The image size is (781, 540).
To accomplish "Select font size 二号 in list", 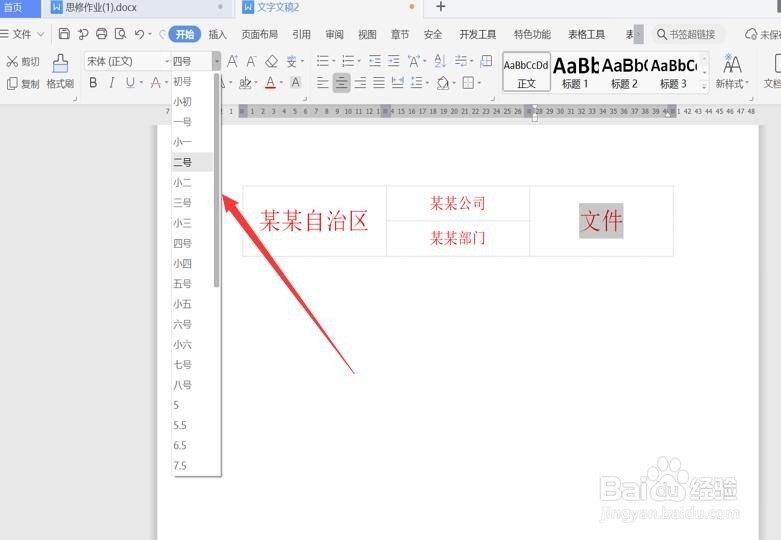I will 193,162.
